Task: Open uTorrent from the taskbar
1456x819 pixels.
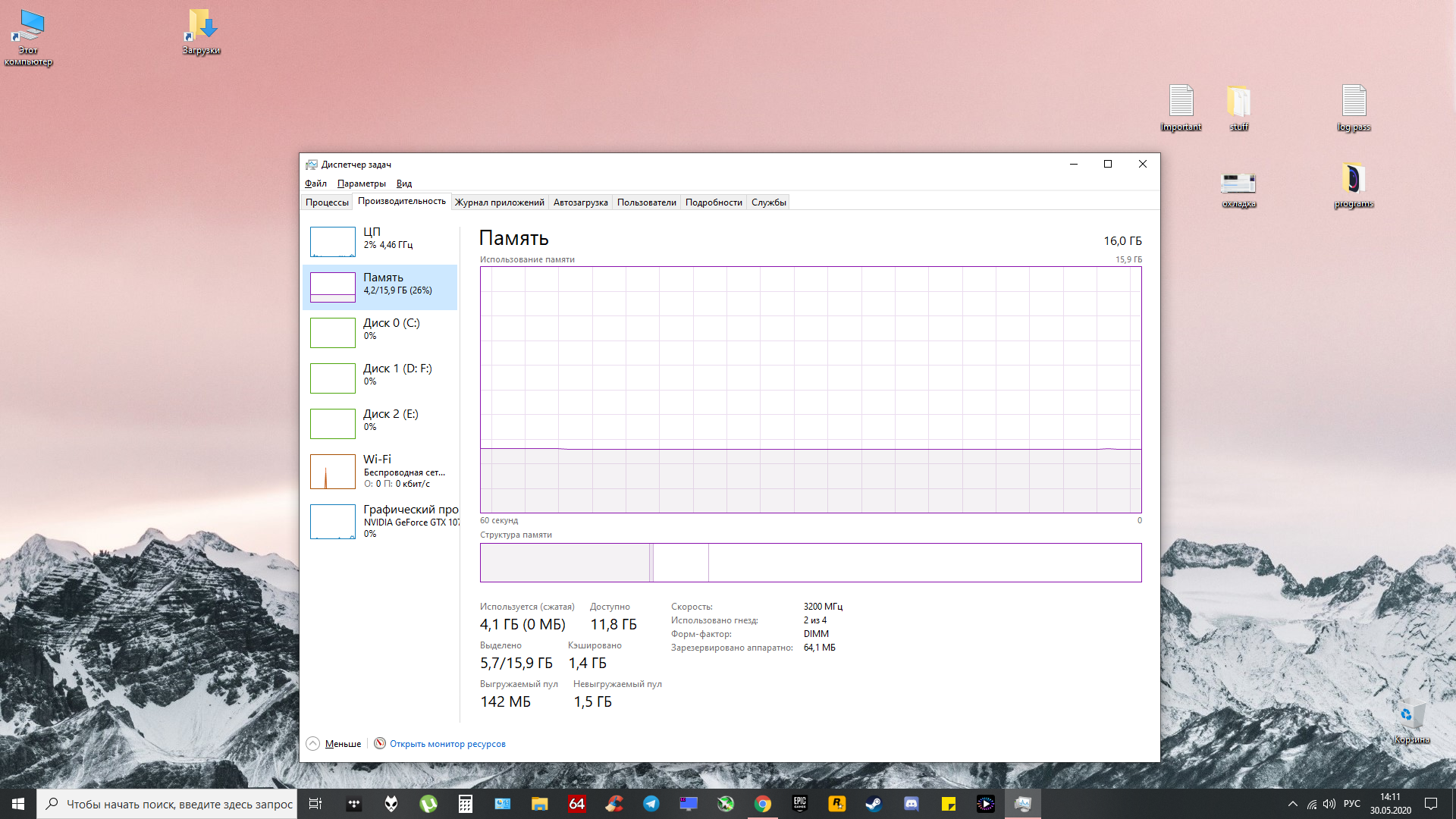Action: (x=428, y=804)
